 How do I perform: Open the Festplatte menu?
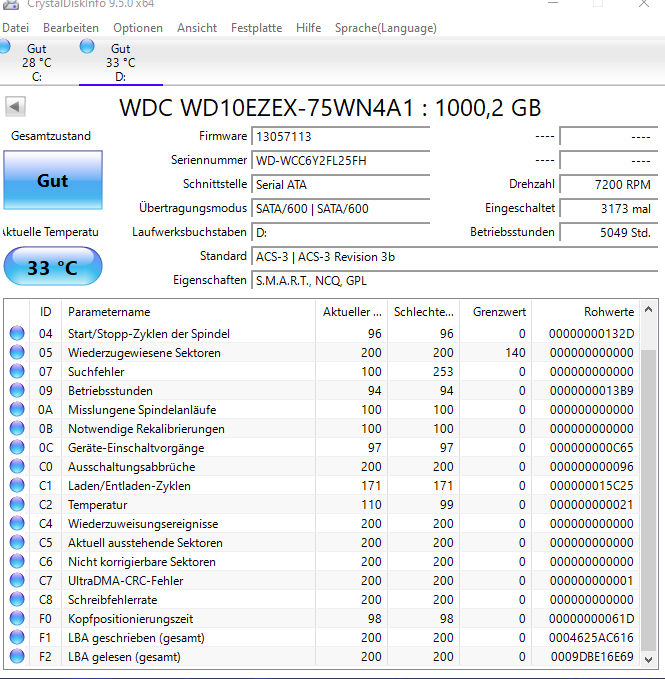point(256,28)
